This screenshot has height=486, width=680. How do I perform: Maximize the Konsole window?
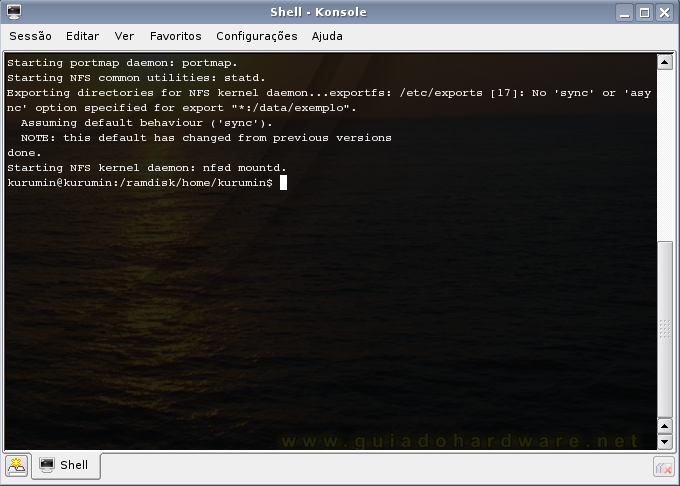(x=644, y=13)
